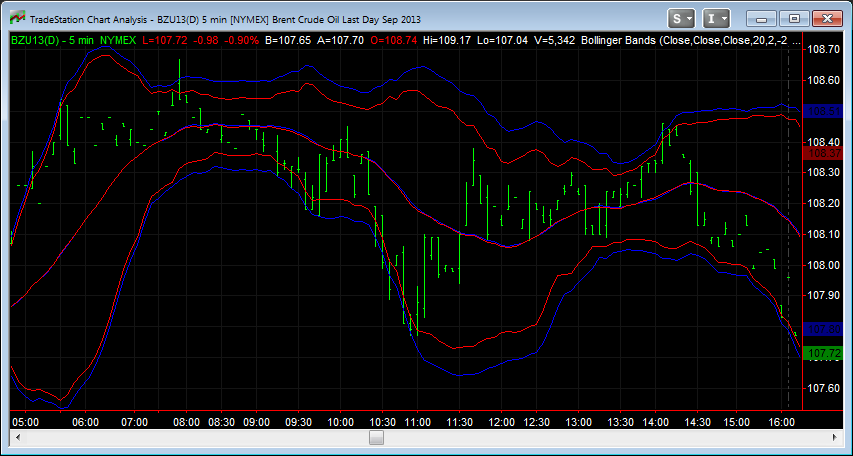Image resolution: width=853 pixels, height=456 pixels.
Task: Open the I dropdown button
Action: pos(716,19)
